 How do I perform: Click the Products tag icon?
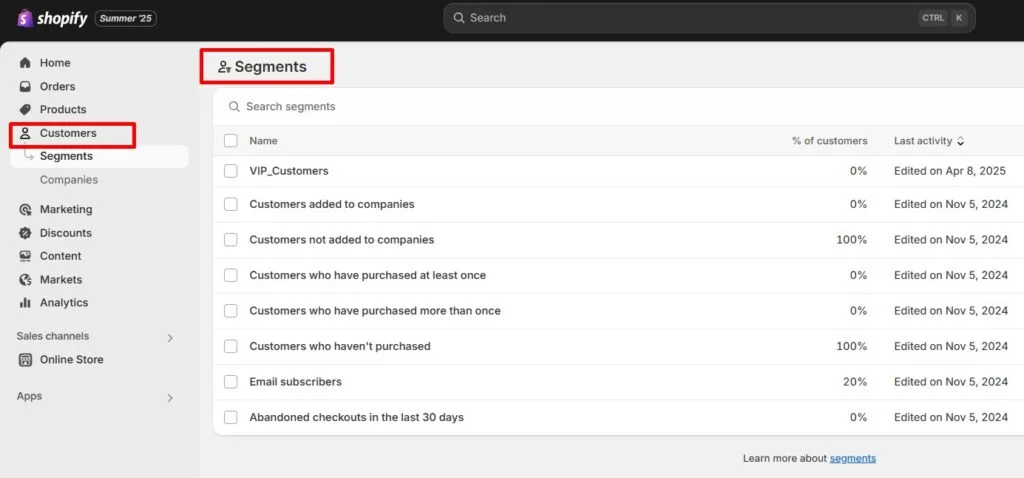point(25,109)
